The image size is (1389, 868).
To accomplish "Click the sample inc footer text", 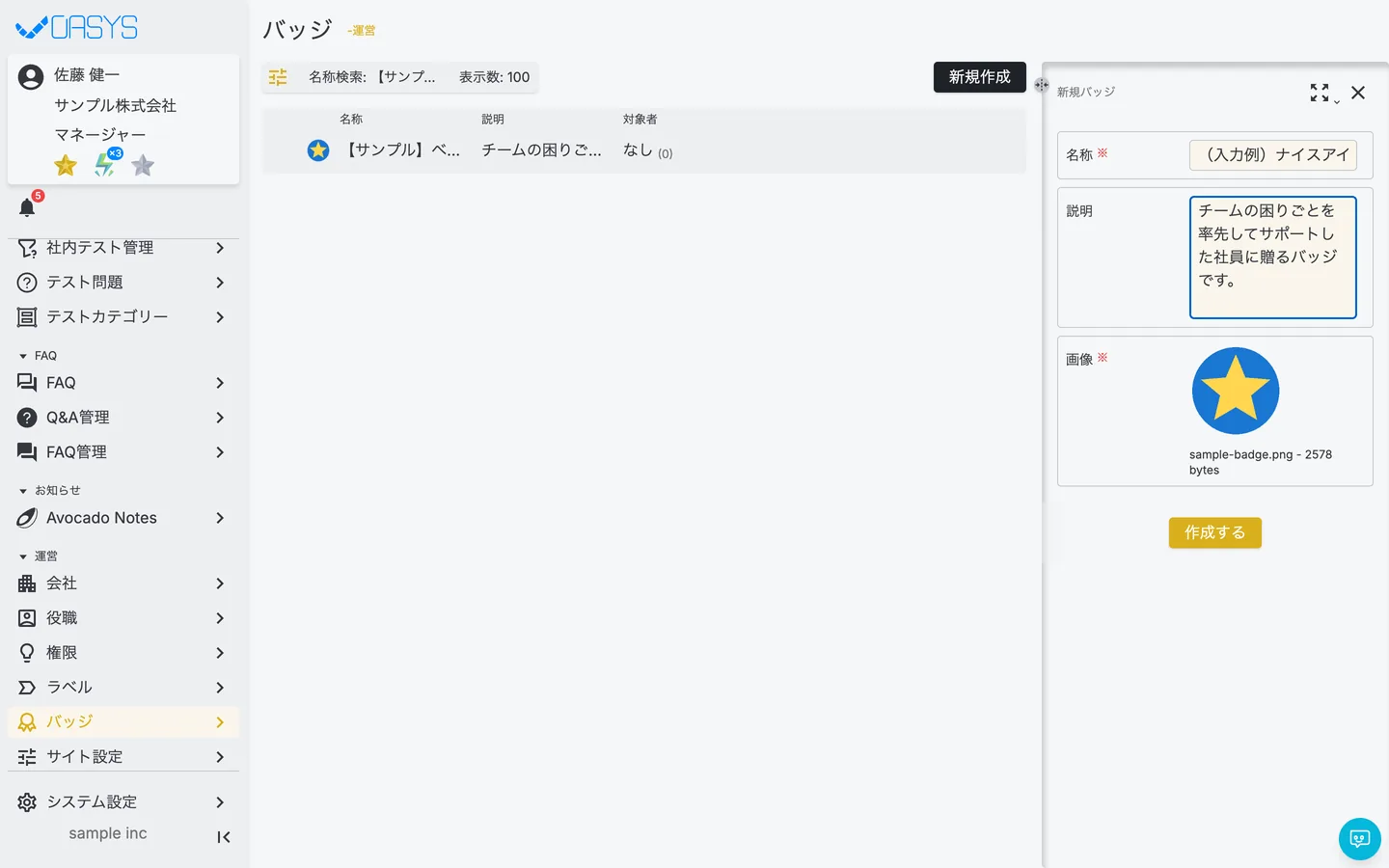I will click(108, 833).
